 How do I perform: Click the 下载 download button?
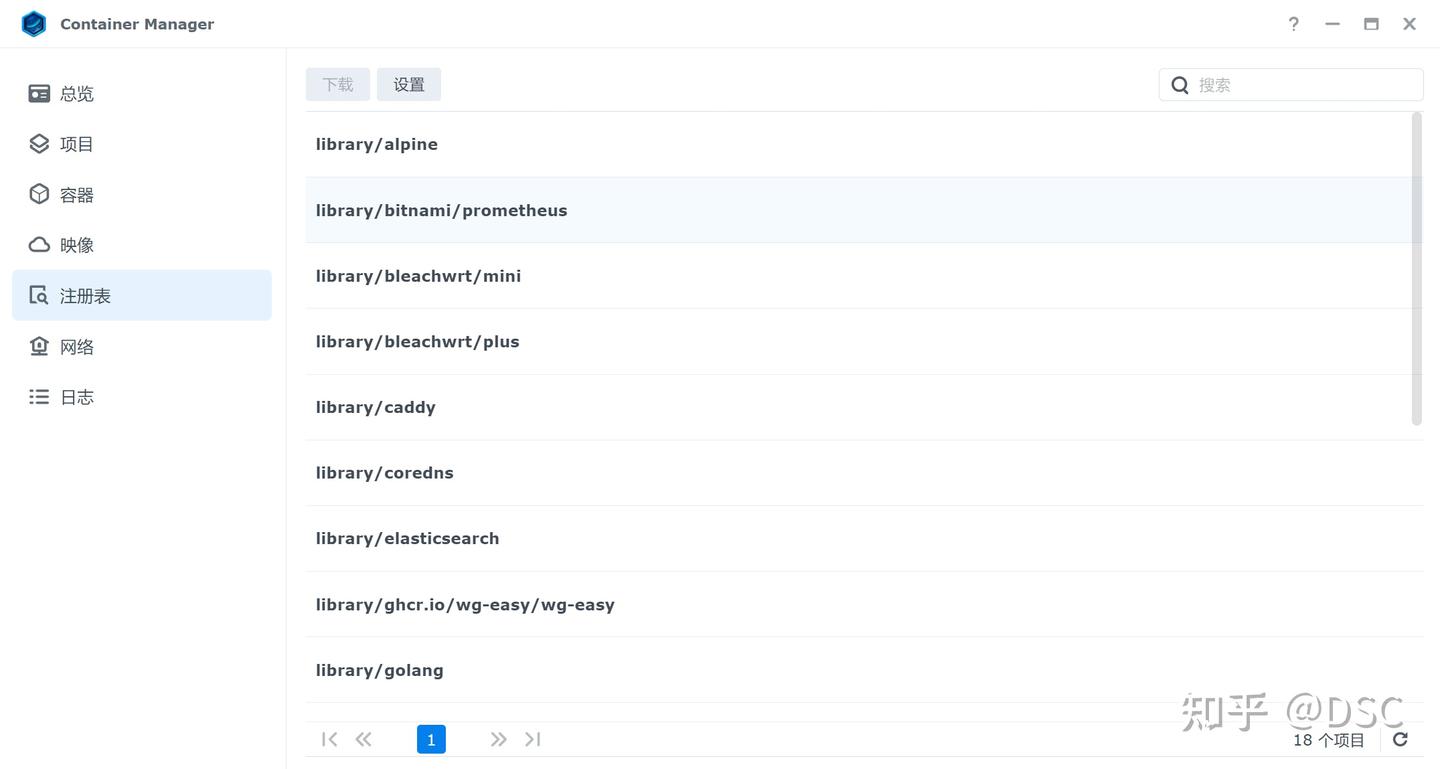pyautogui.click(x=338, y=84)
